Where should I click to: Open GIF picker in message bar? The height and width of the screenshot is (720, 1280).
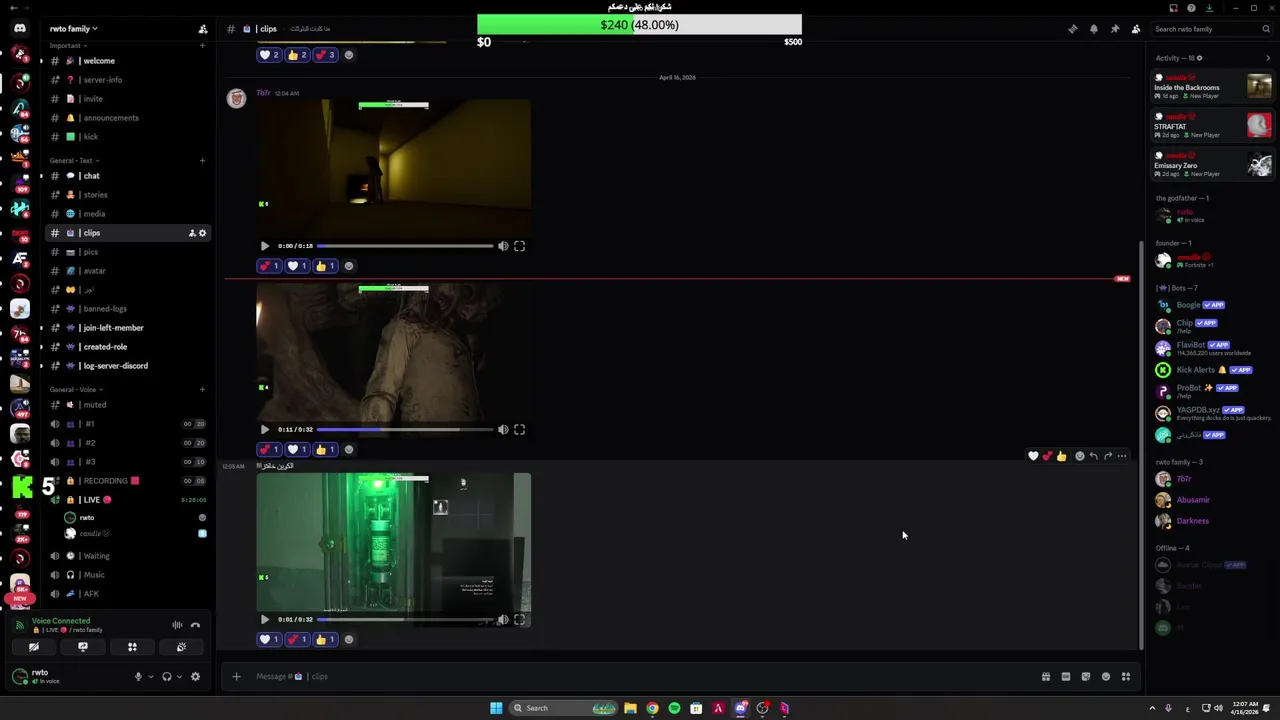(1066, 677)
